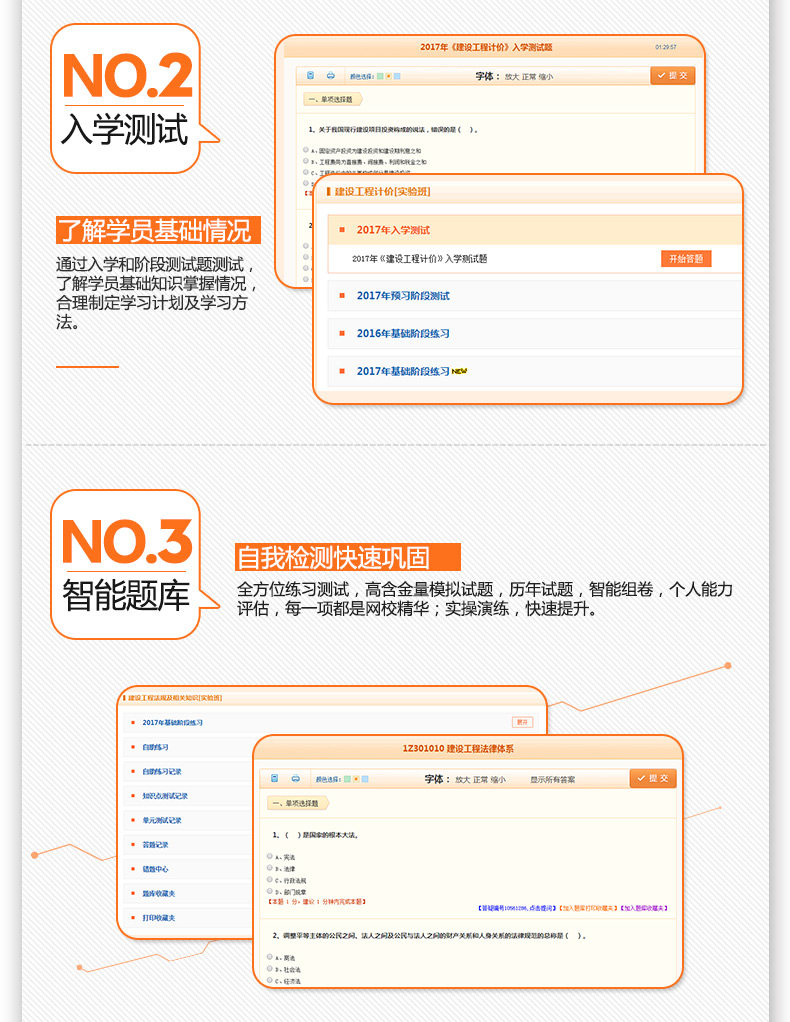
Task: Click 加入题库打印收藏夹 link
Action: (589, 908)
